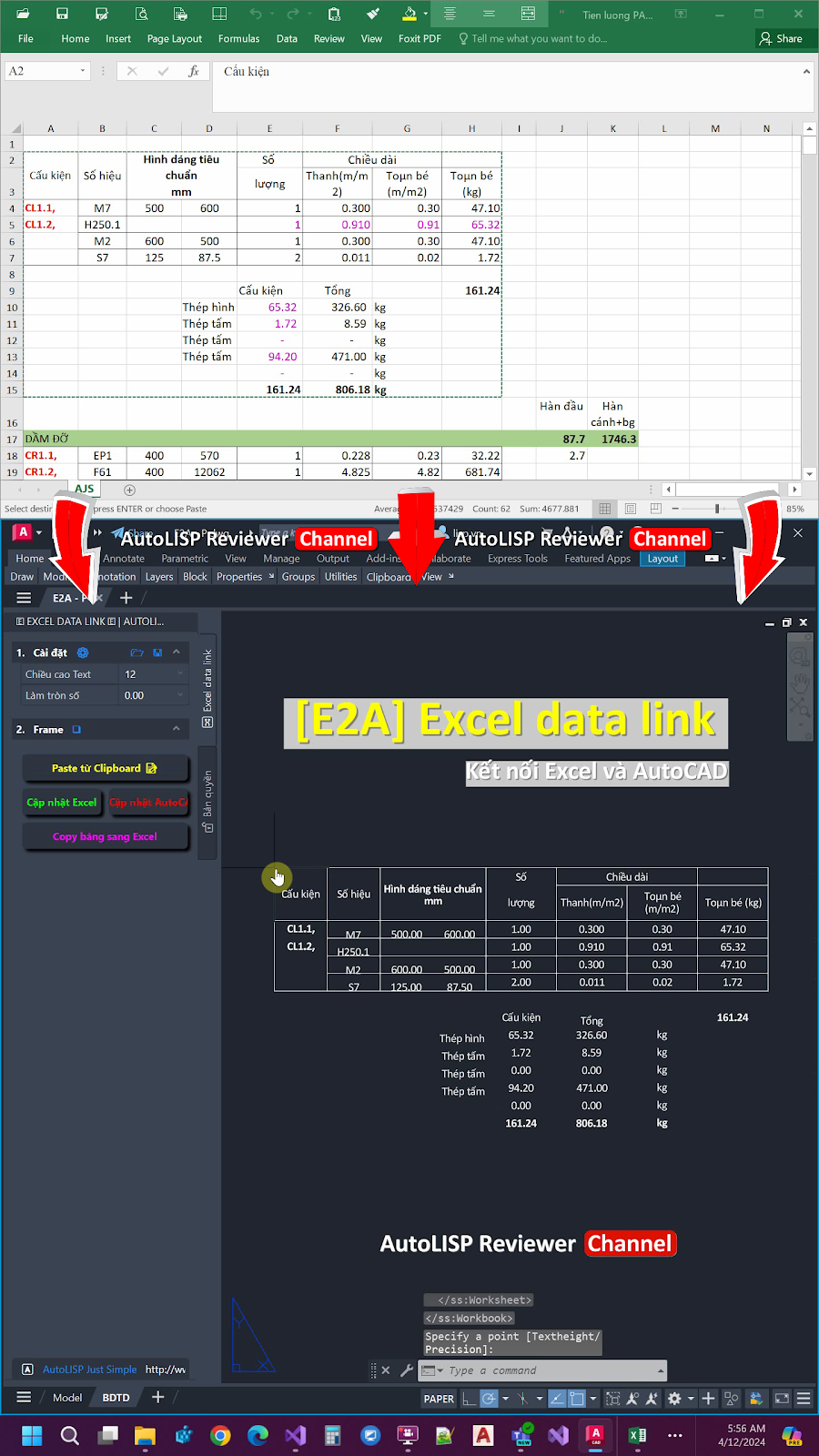Expand the command line history arrow
The height and width of the screenshot is (1456, 819).
[661, 1370]
